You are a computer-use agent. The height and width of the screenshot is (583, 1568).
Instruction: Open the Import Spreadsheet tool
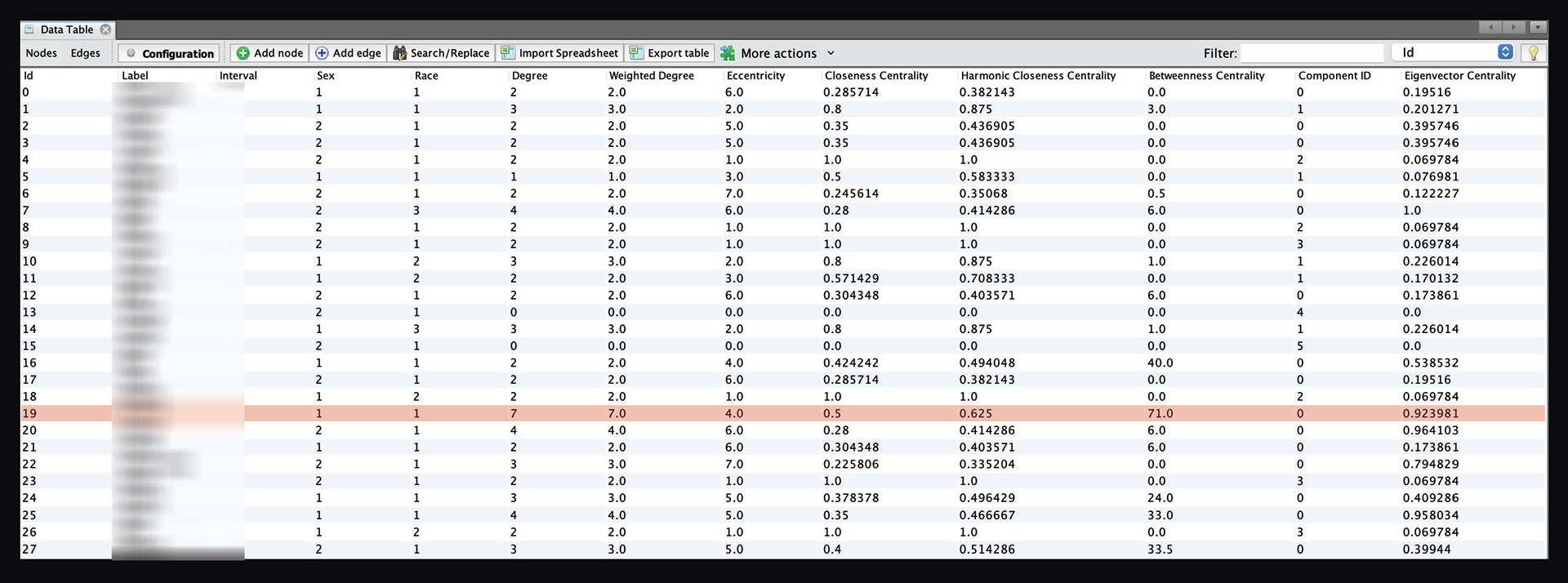(559, 53)
